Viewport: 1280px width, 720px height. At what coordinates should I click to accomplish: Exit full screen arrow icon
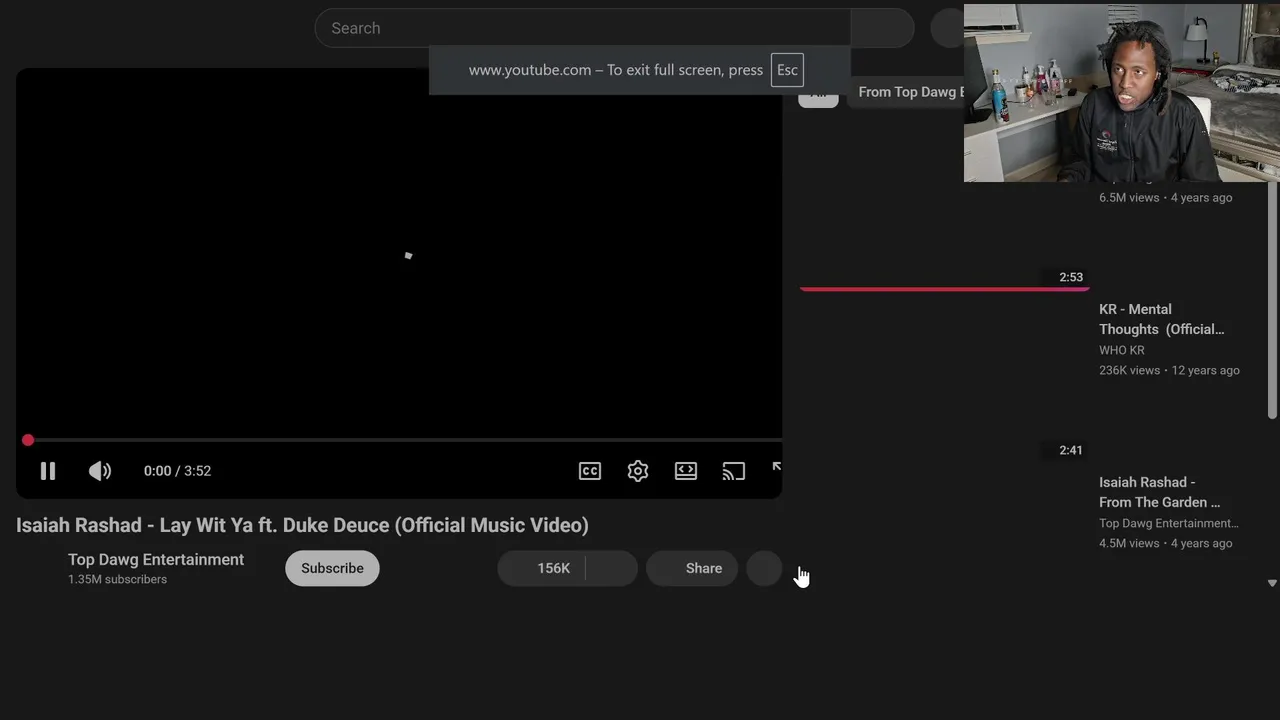776,468
